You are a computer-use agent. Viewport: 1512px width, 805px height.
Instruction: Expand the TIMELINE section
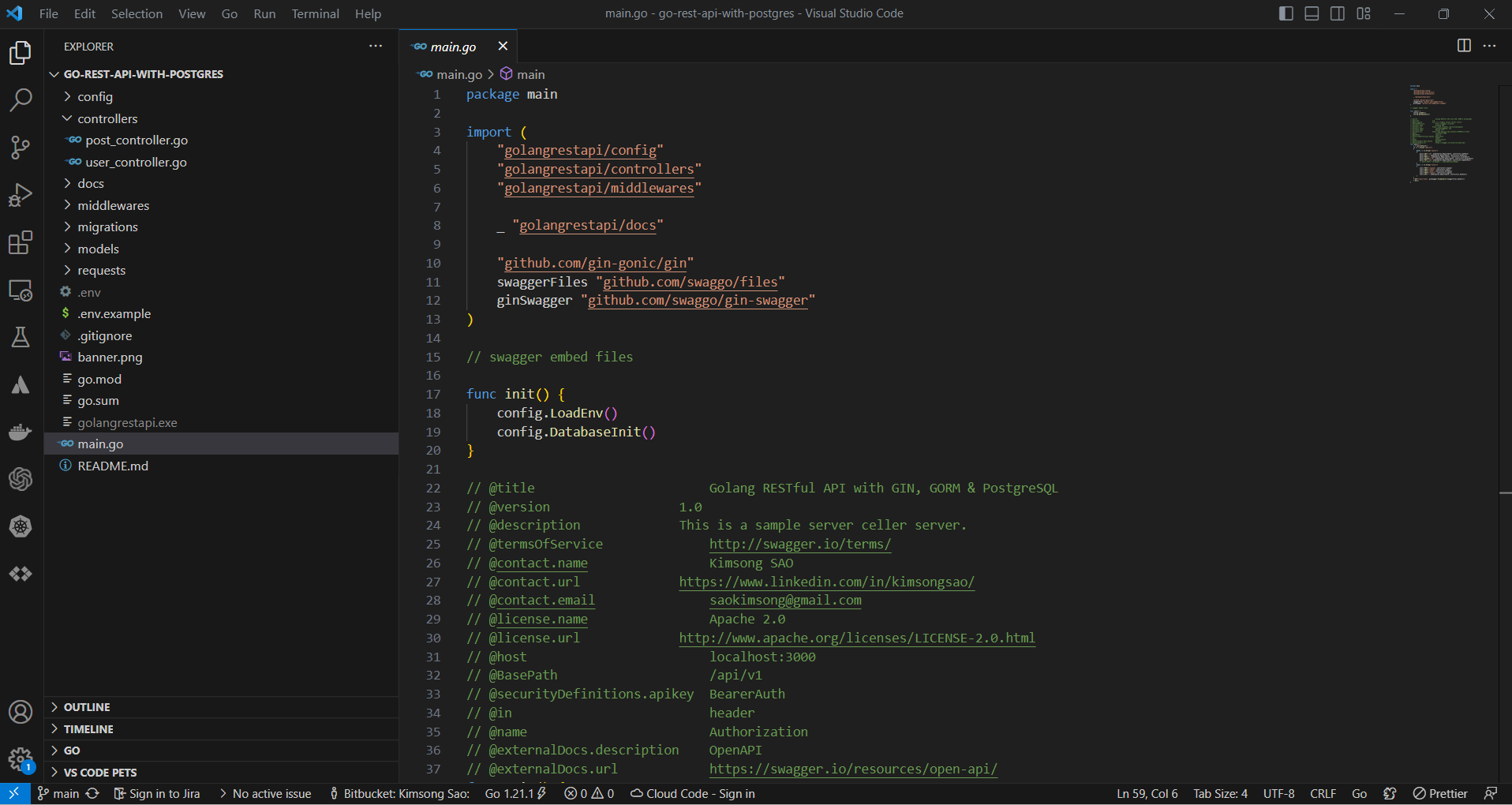pyautogui.click(x=221, y=729)
